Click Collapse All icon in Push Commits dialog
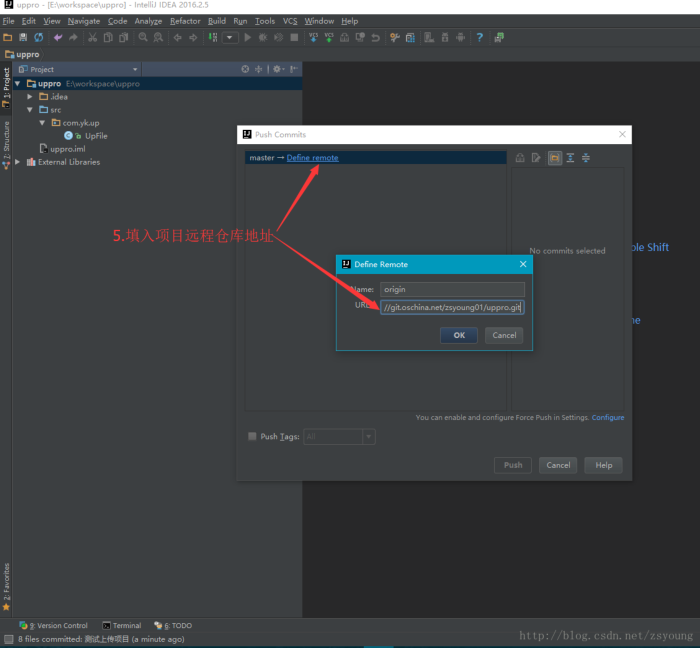 pos(586,158)
